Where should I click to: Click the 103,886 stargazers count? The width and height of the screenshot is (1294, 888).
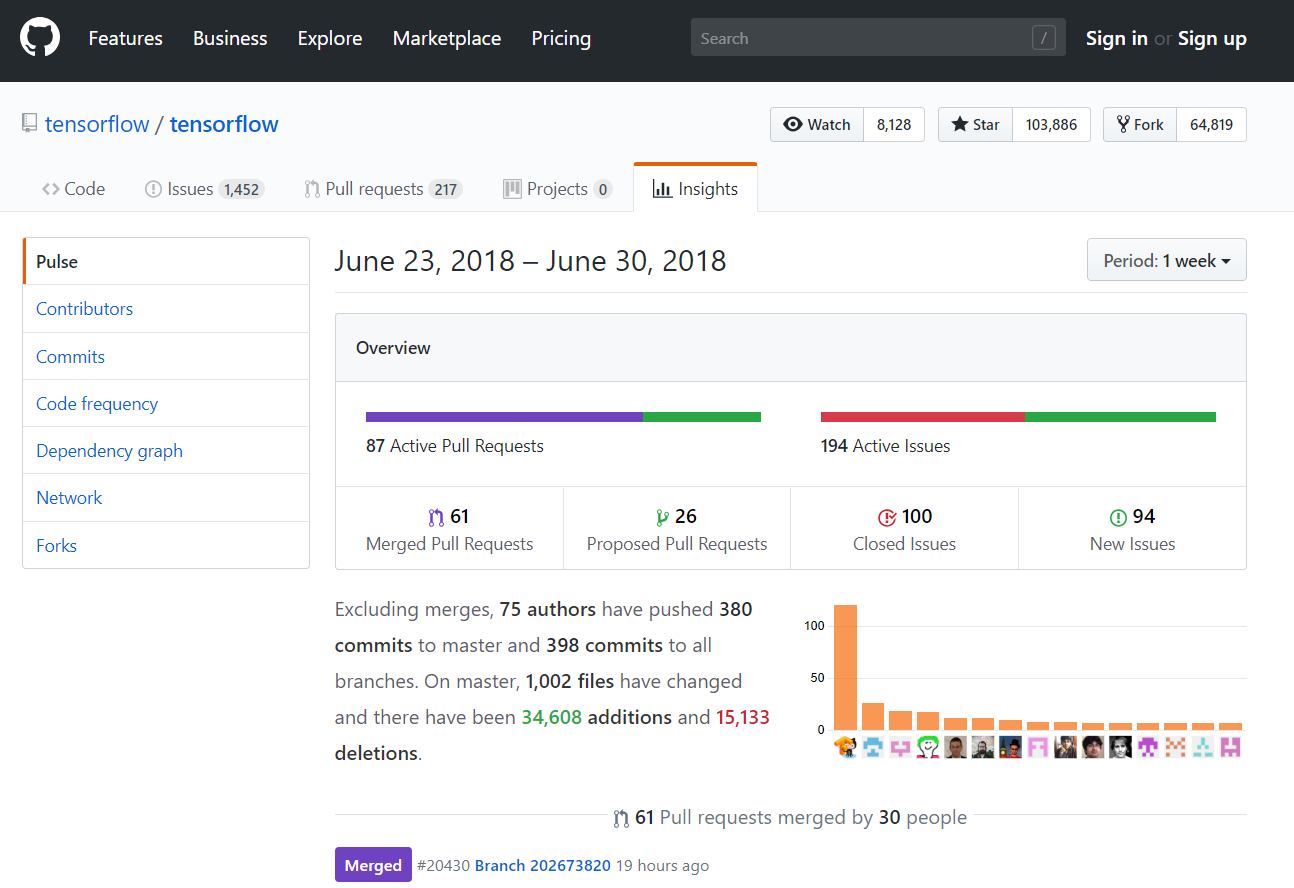tap(1051, 124)
